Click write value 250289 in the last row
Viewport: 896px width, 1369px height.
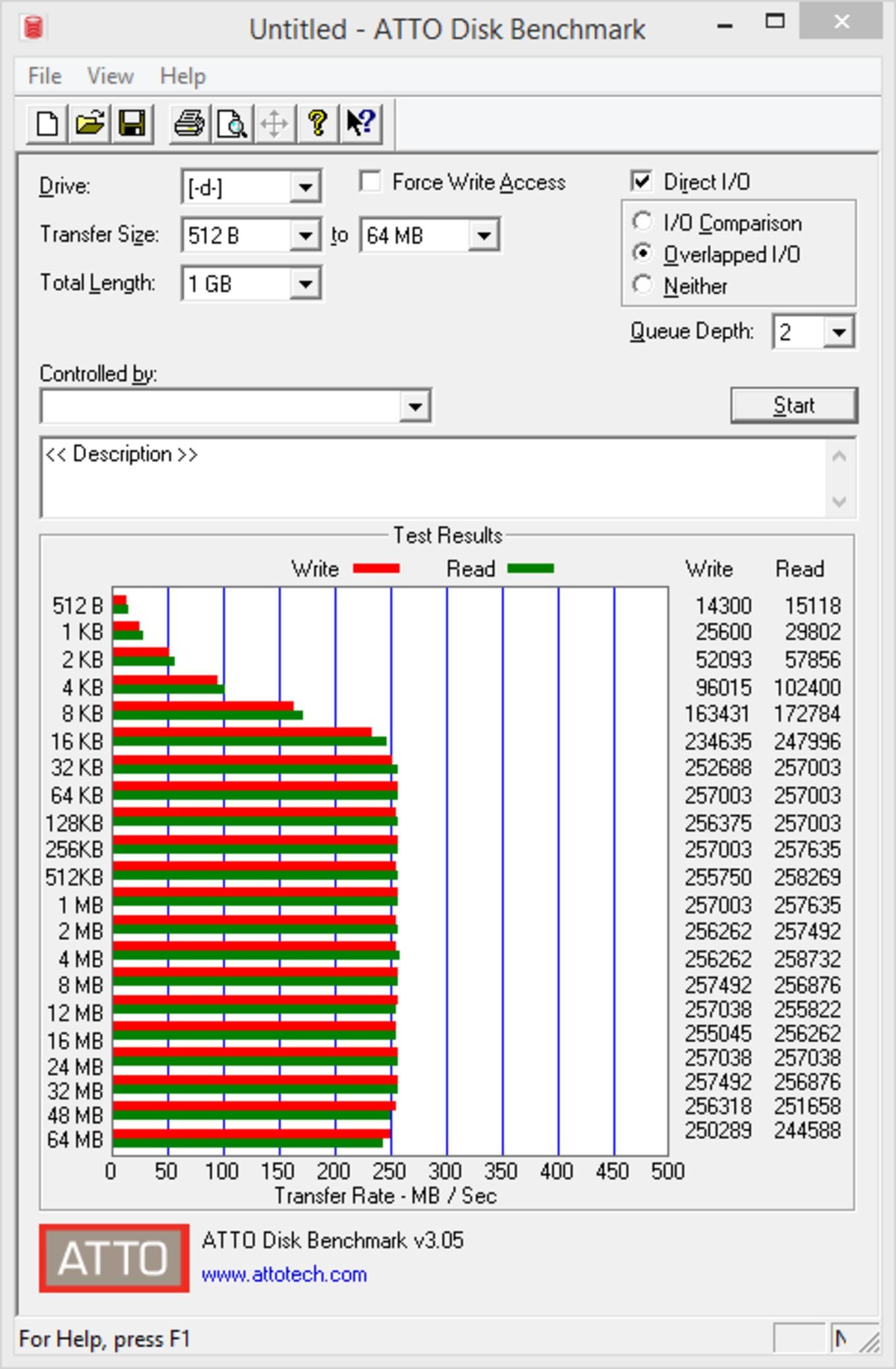tap(718, 1130)
